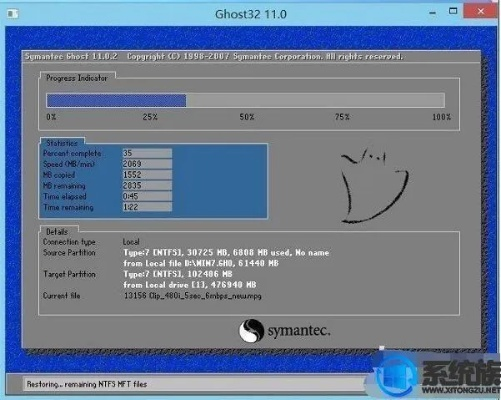Click the Current file label
Viewport: 501px width, 400px height.
[x=61, y=295]
